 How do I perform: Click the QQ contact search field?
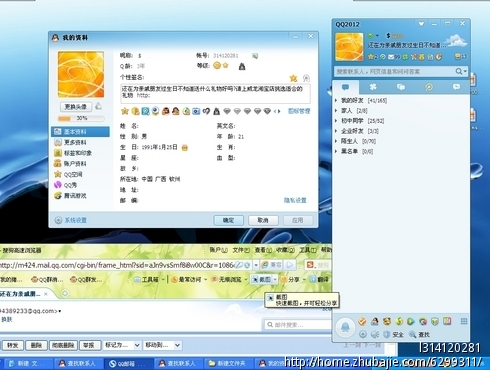pos(395,71)
